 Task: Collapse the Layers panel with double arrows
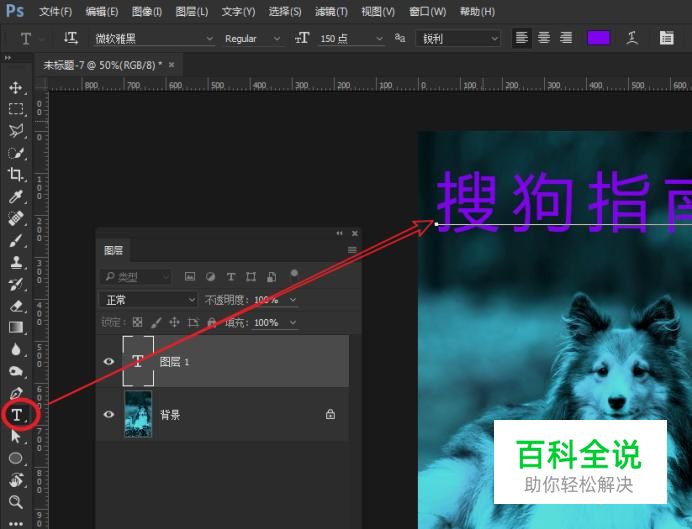point(339,233)
